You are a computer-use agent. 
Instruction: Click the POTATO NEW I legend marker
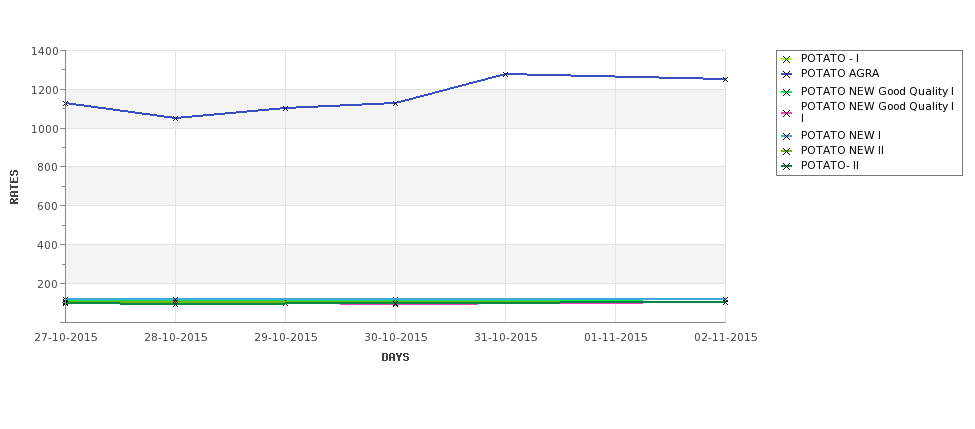pos(787,136)
